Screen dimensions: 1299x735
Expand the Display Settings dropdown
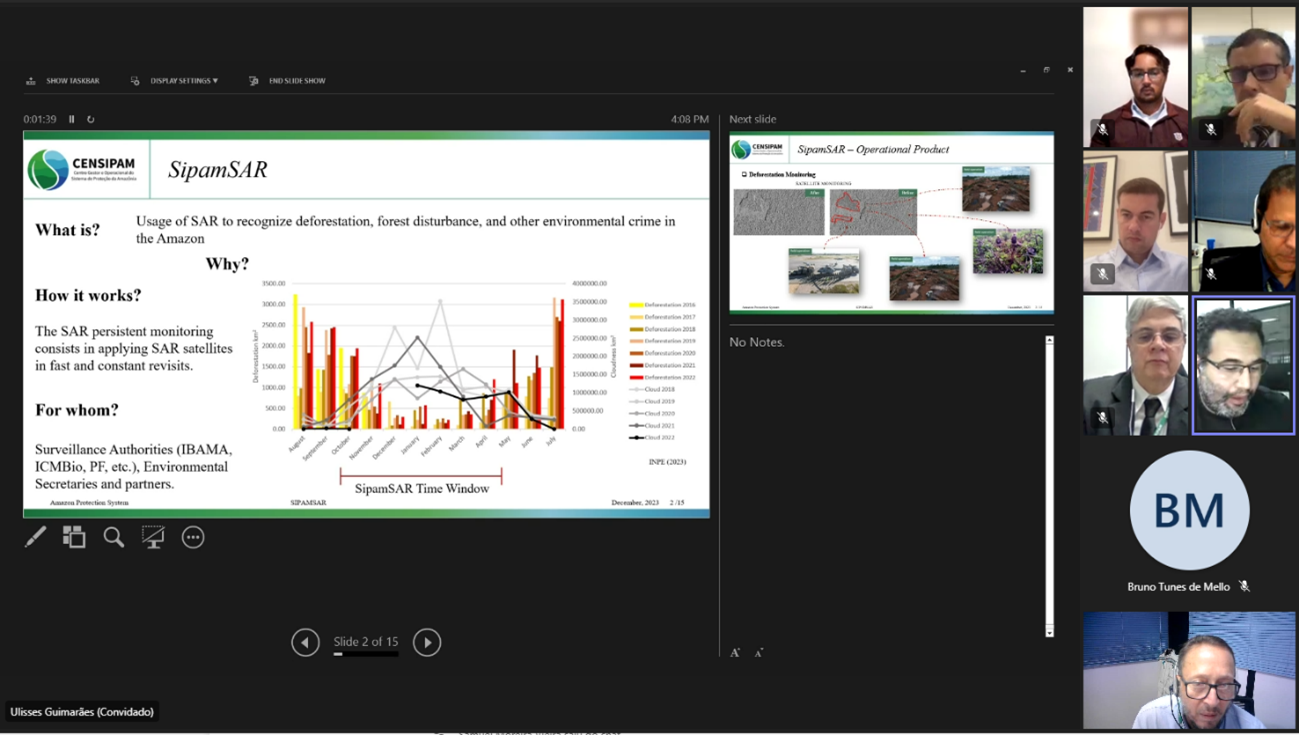click(x=175, y=81)
